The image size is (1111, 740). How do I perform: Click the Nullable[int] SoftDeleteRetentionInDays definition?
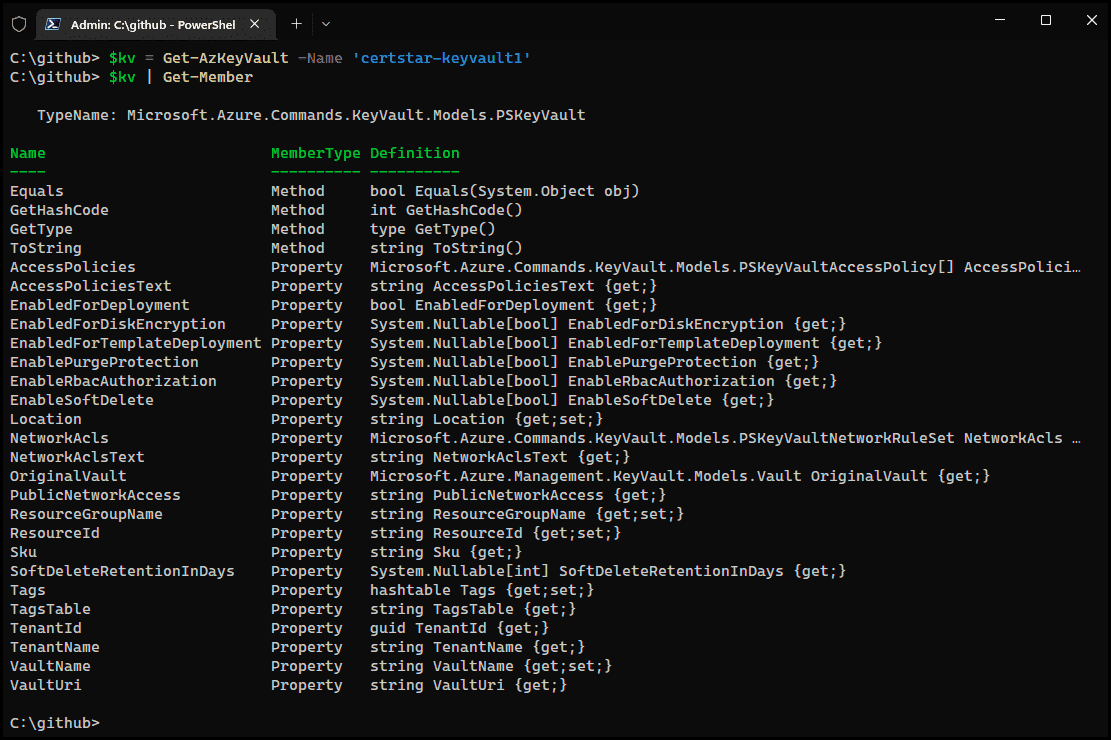point(608,571)
